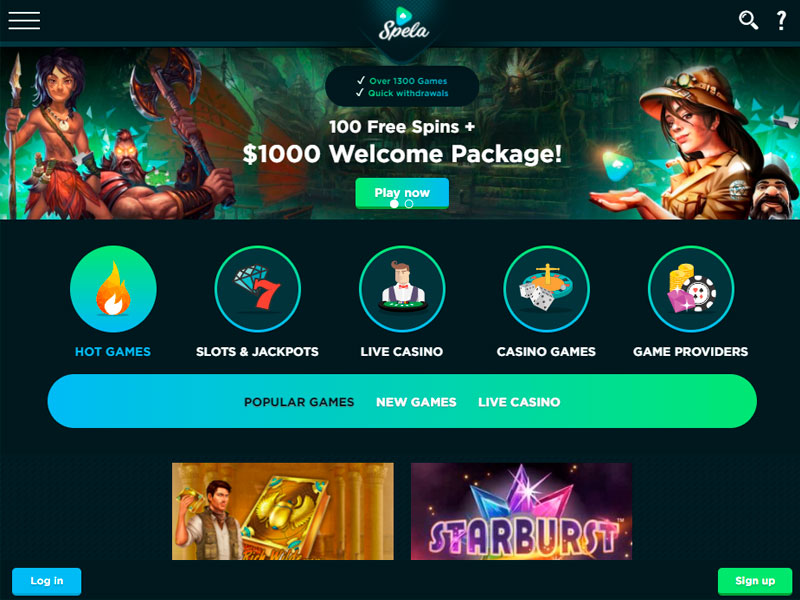Switch to first banner slide dot
800x600 pixels.
(394, 204)
